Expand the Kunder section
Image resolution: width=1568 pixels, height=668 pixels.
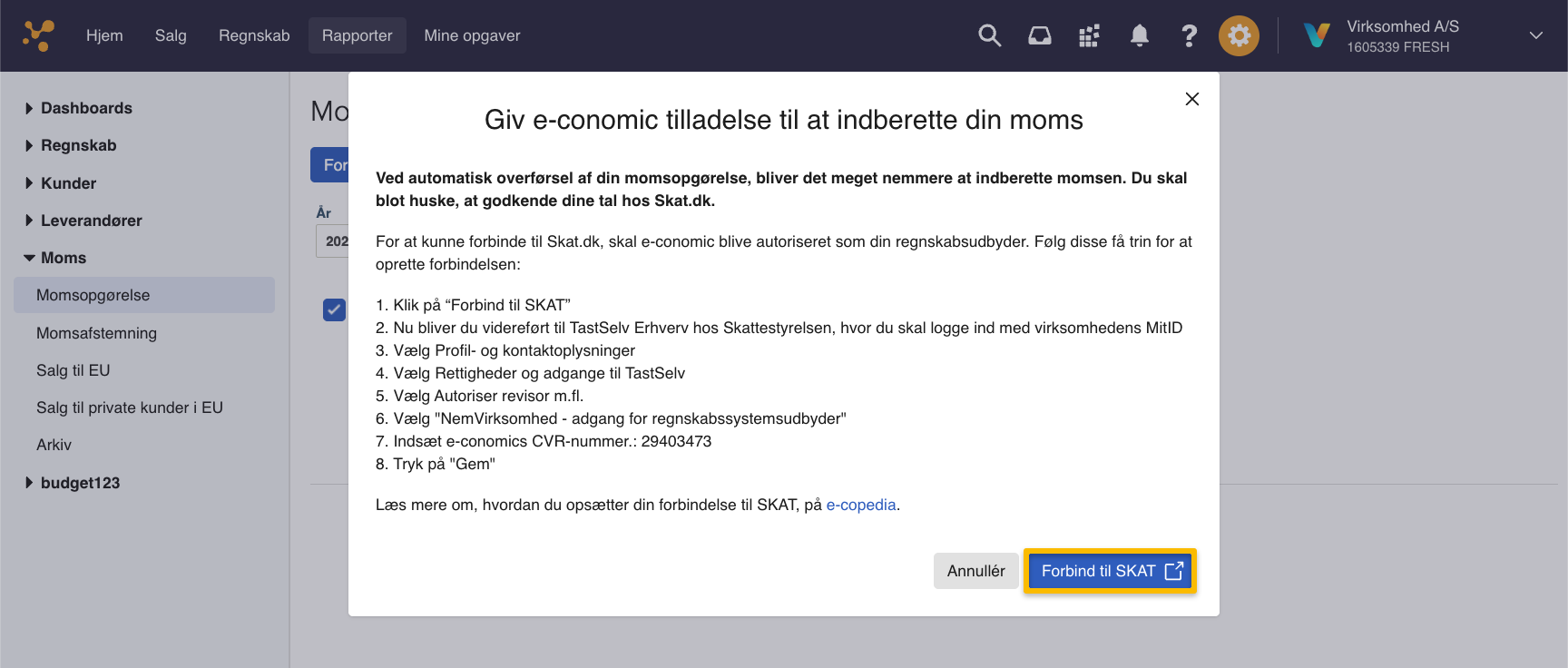click(x=61, y=183)
